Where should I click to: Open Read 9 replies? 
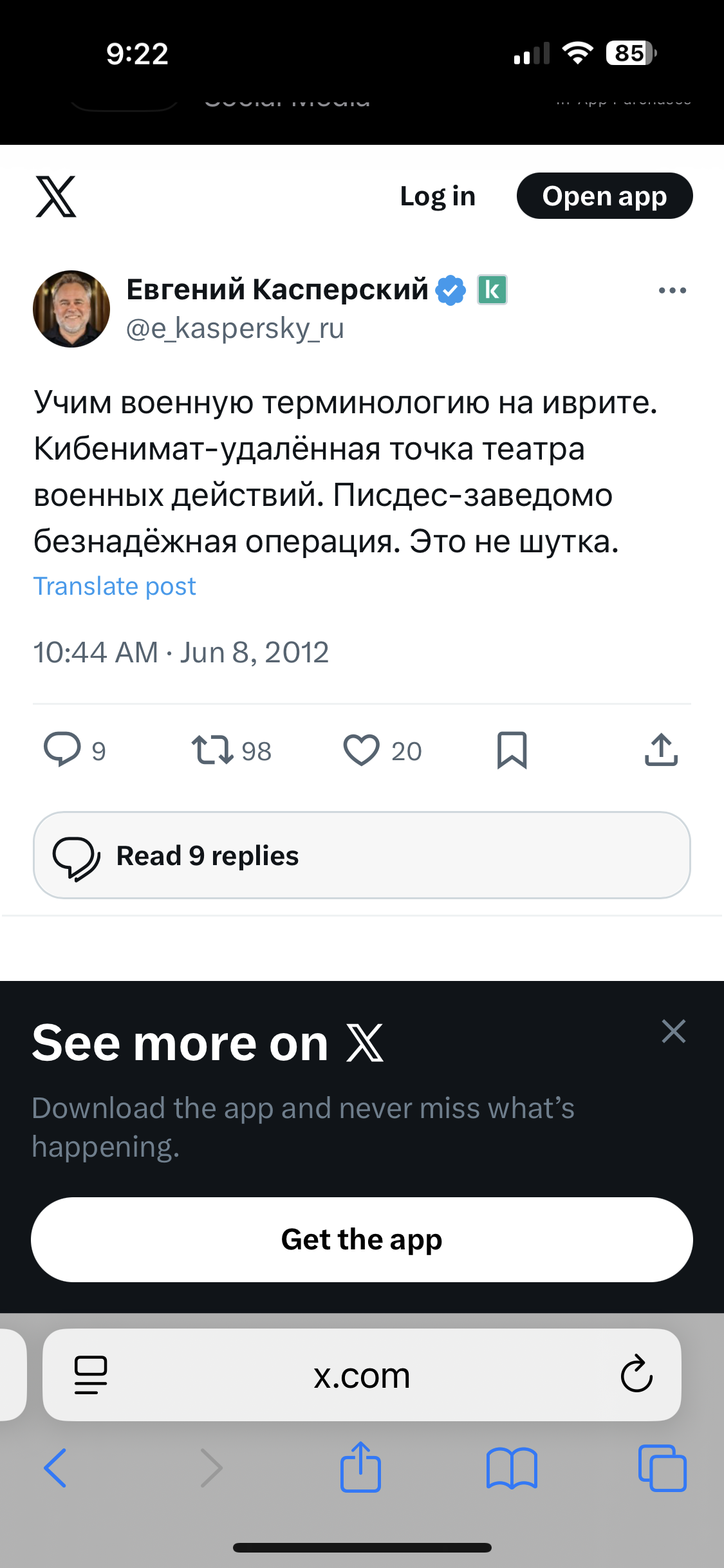point(362,855)
